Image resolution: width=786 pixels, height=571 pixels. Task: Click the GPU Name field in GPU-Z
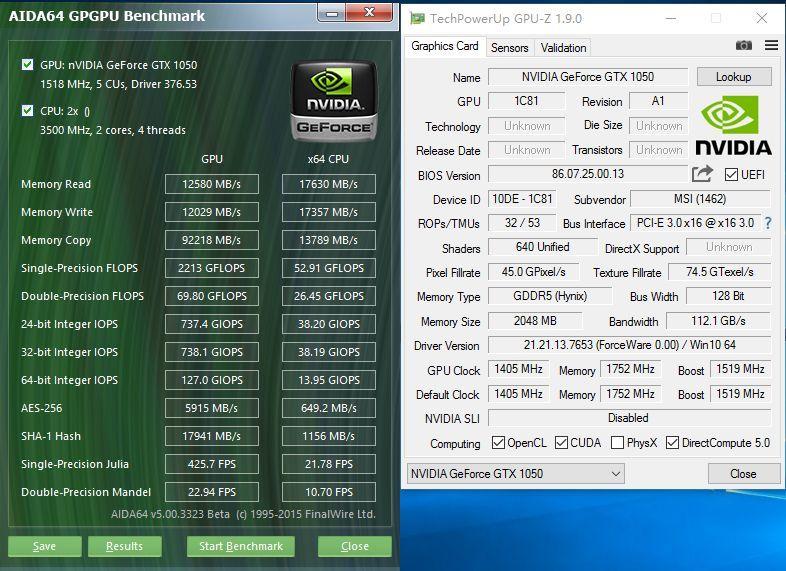pyautogui.click(x=588, y=77)
